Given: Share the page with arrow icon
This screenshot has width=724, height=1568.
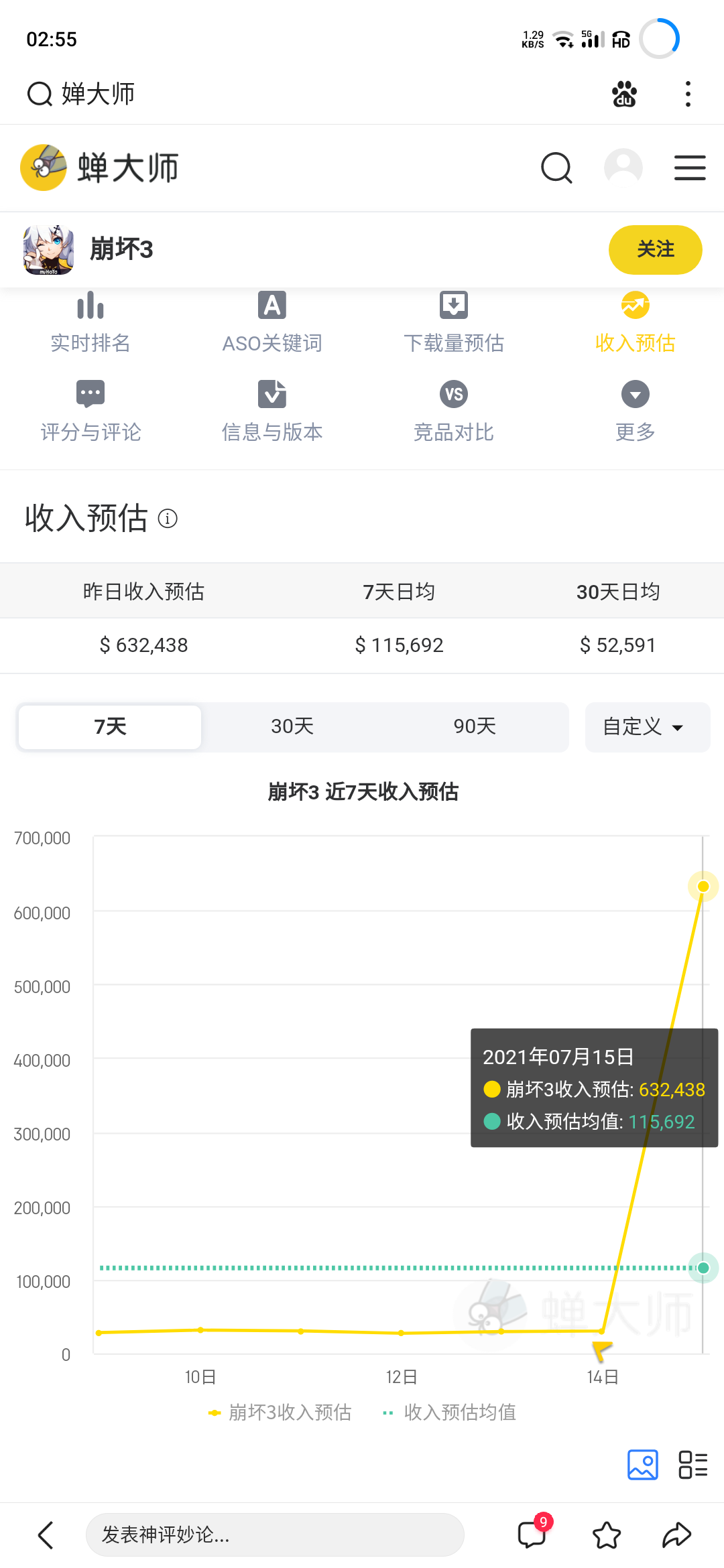Looking at the screenshot, I should coord(677,1535).
